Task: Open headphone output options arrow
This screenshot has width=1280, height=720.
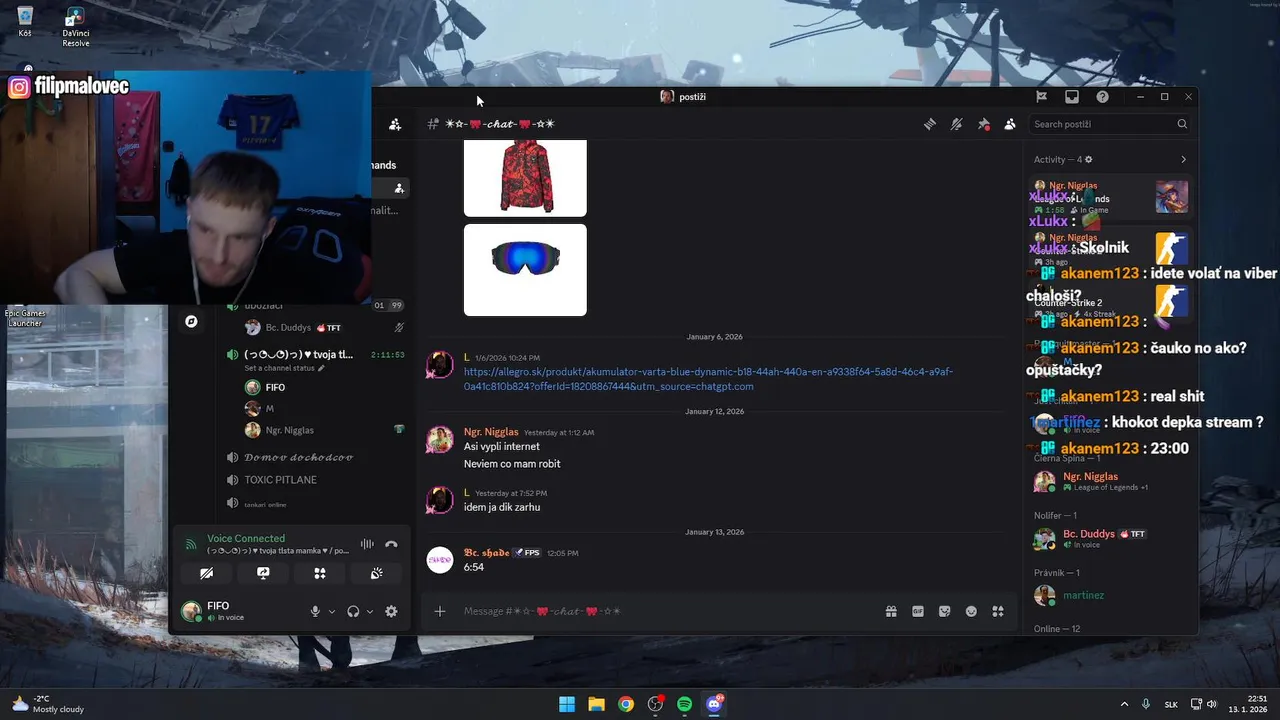Action: tap(370, 611)
